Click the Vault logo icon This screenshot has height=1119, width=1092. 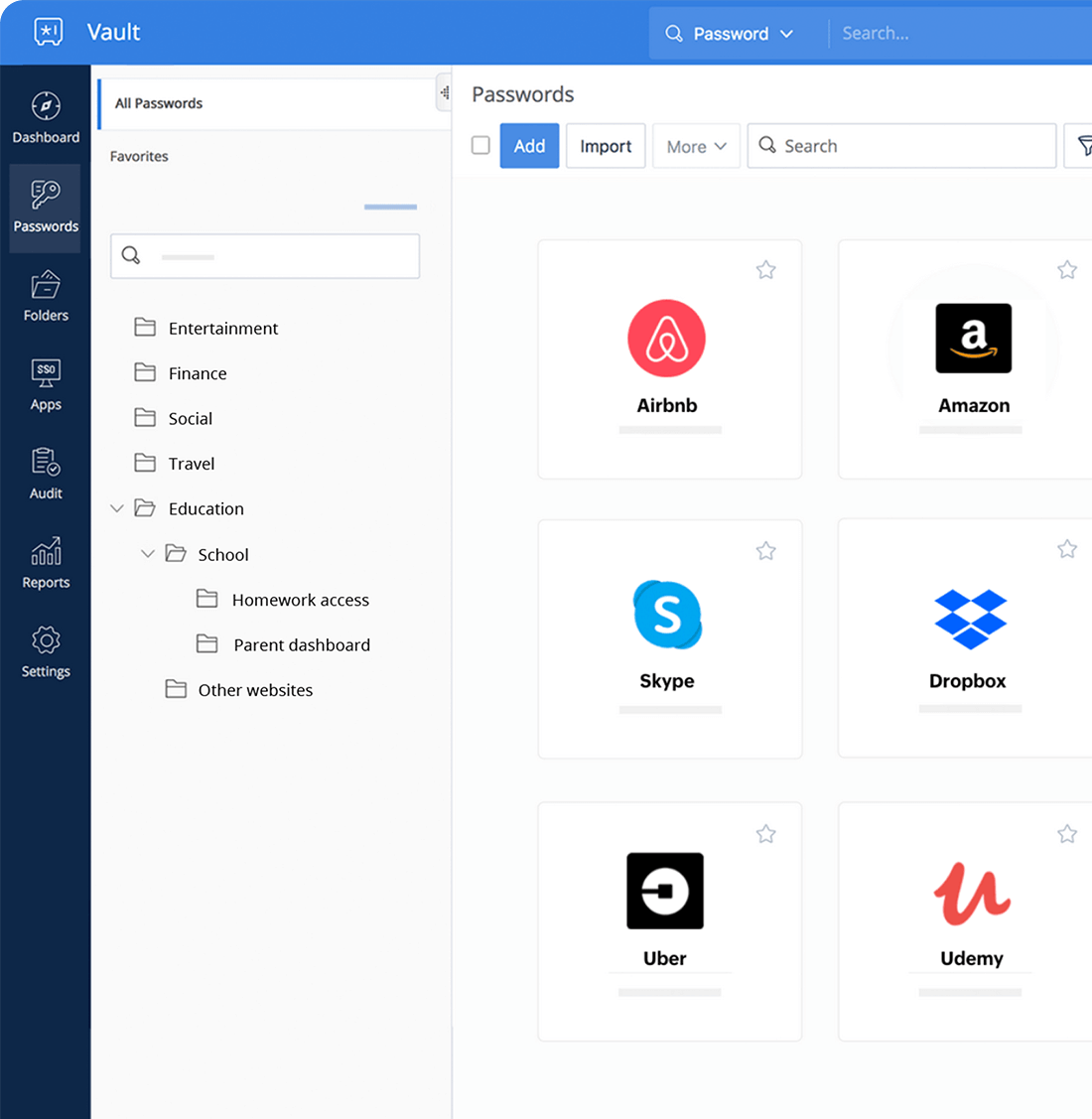click(48, 32)
